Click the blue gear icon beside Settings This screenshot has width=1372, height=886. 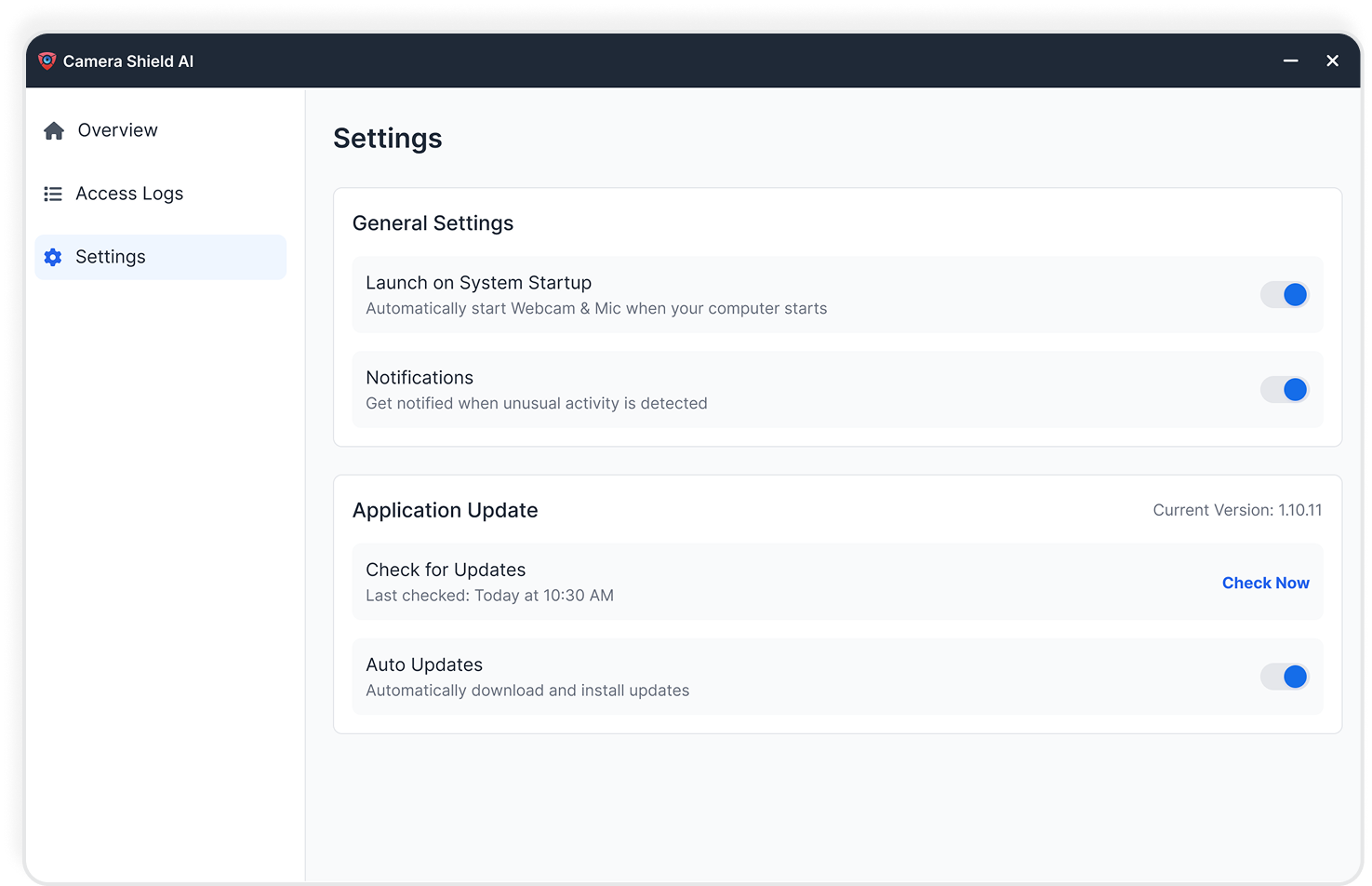point(53,257)
